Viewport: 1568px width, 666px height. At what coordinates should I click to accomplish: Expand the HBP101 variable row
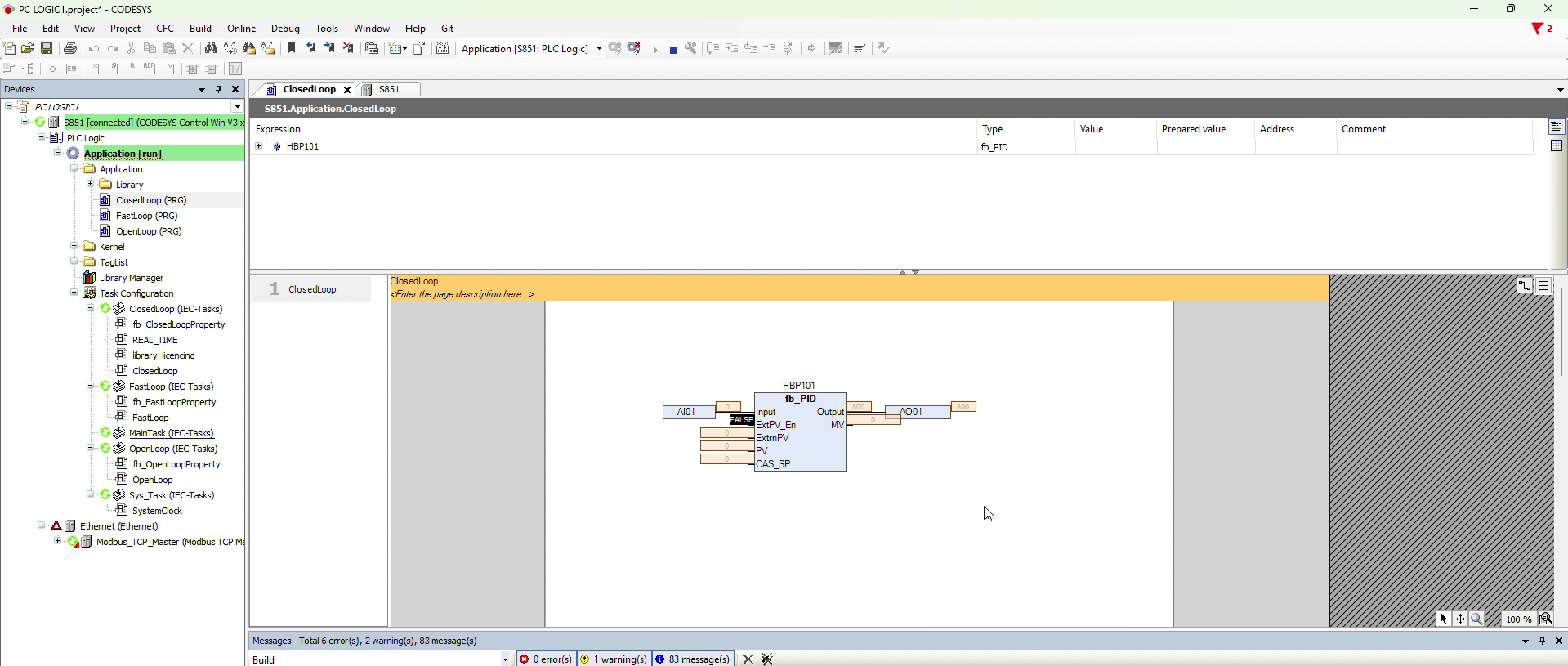click(x=259, y=146)
